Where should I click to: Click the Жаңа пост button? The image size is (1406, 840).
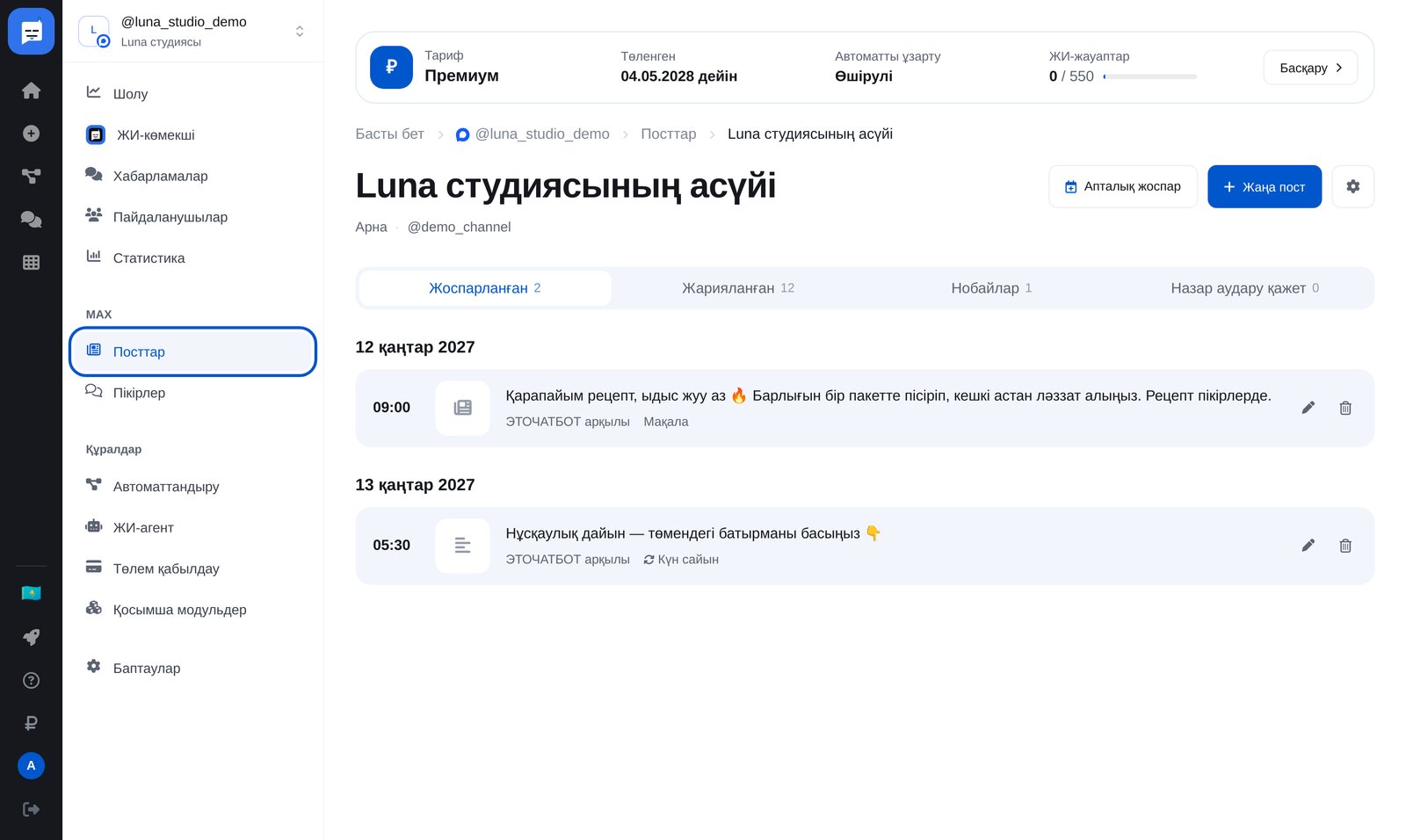coord(1265,186)
